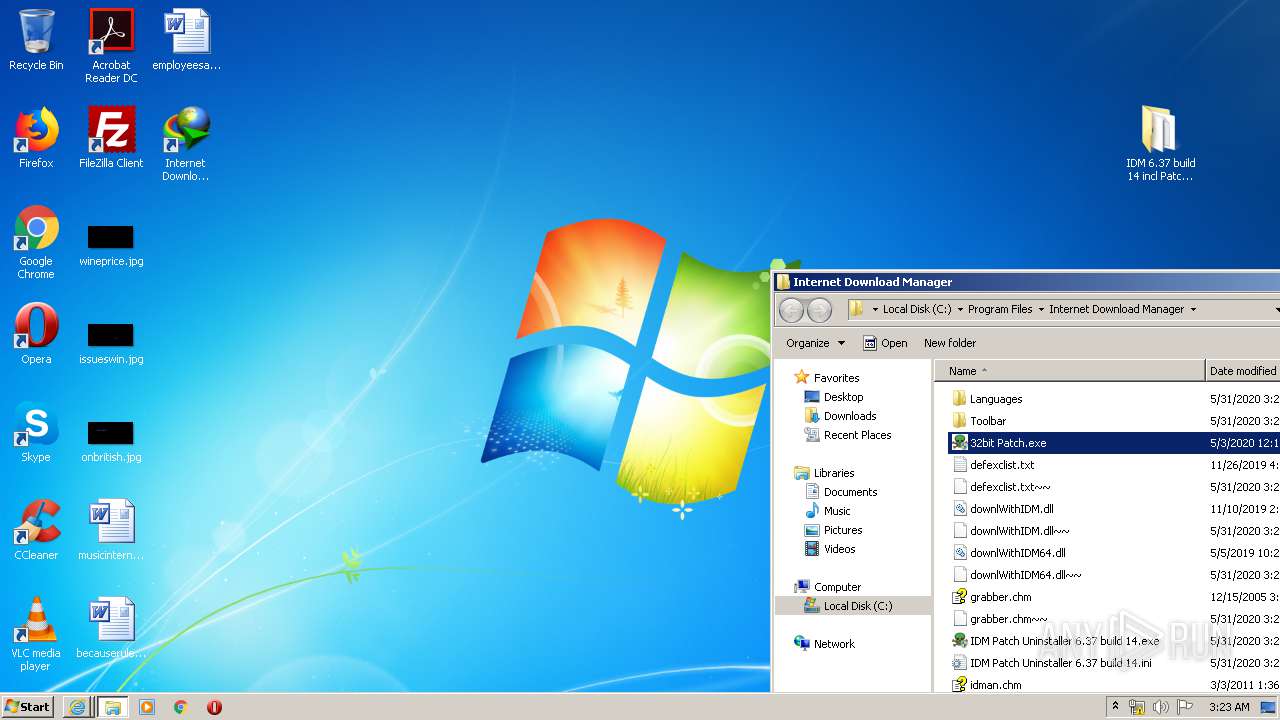Expand the dropdown arrow after Program Files
The width and height of the screenshot is (1280, 720).
[x=1041, y=310]
